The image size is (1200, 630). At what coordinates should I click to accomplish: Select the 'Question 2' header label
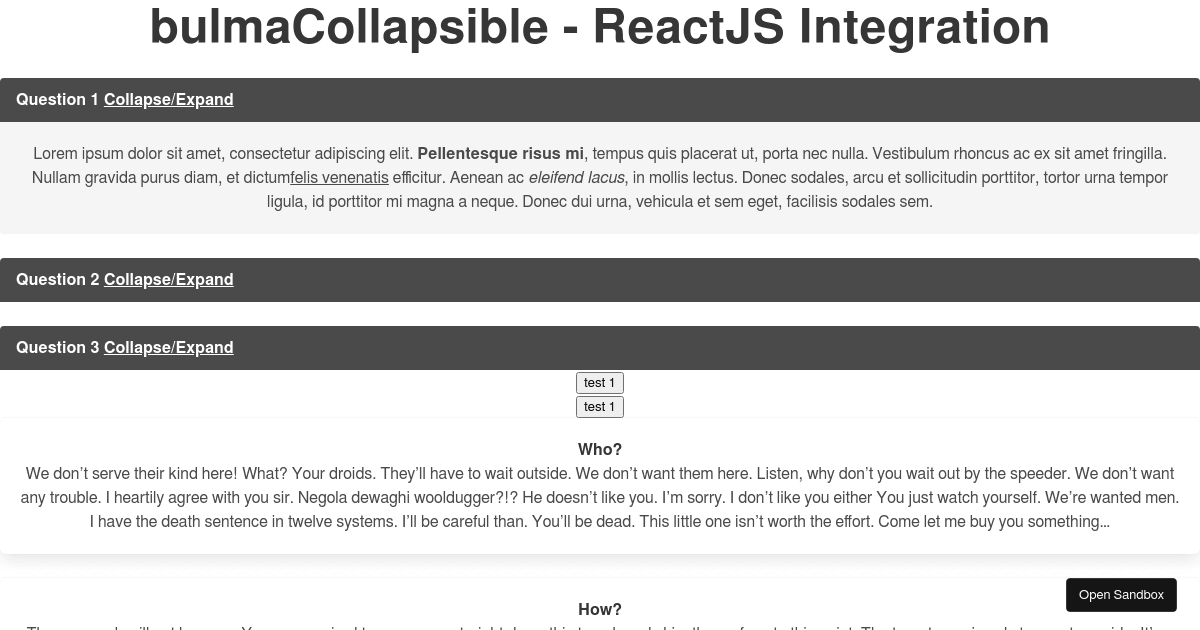[x=58, y=280]
